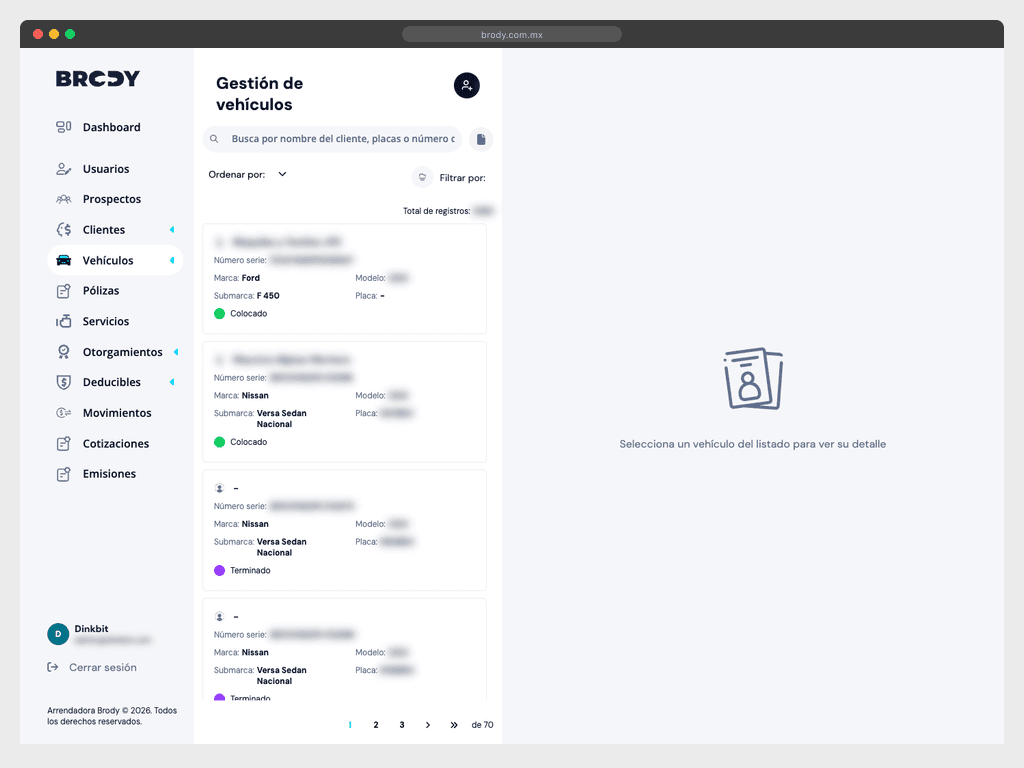Click the Movimientos sidebar icon
The height and width of the screenshot is (768, 1024).
click(x=63, y=413)
